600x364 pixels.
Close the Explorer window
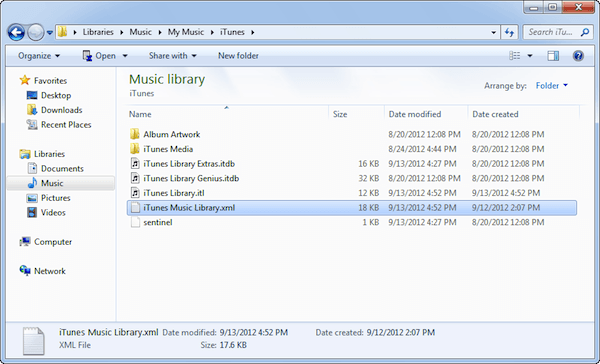pos(579,7)
